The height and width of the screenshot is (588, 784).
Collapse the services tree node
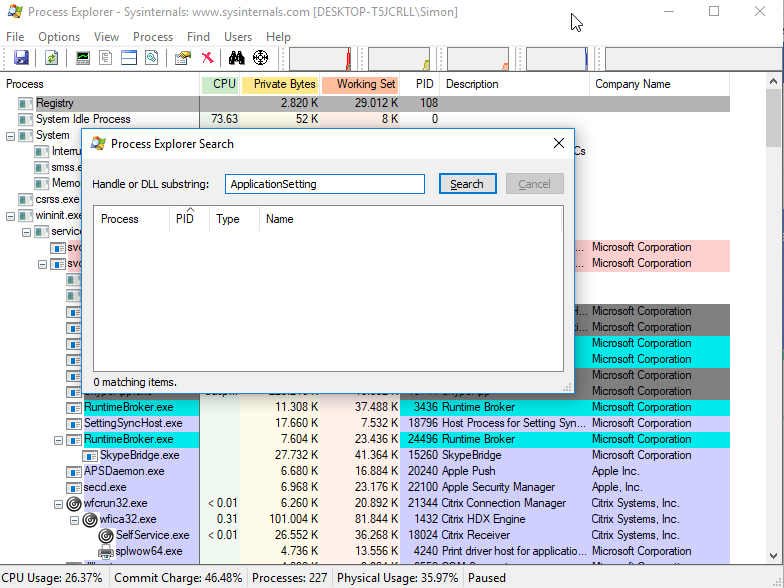(26, 232)
